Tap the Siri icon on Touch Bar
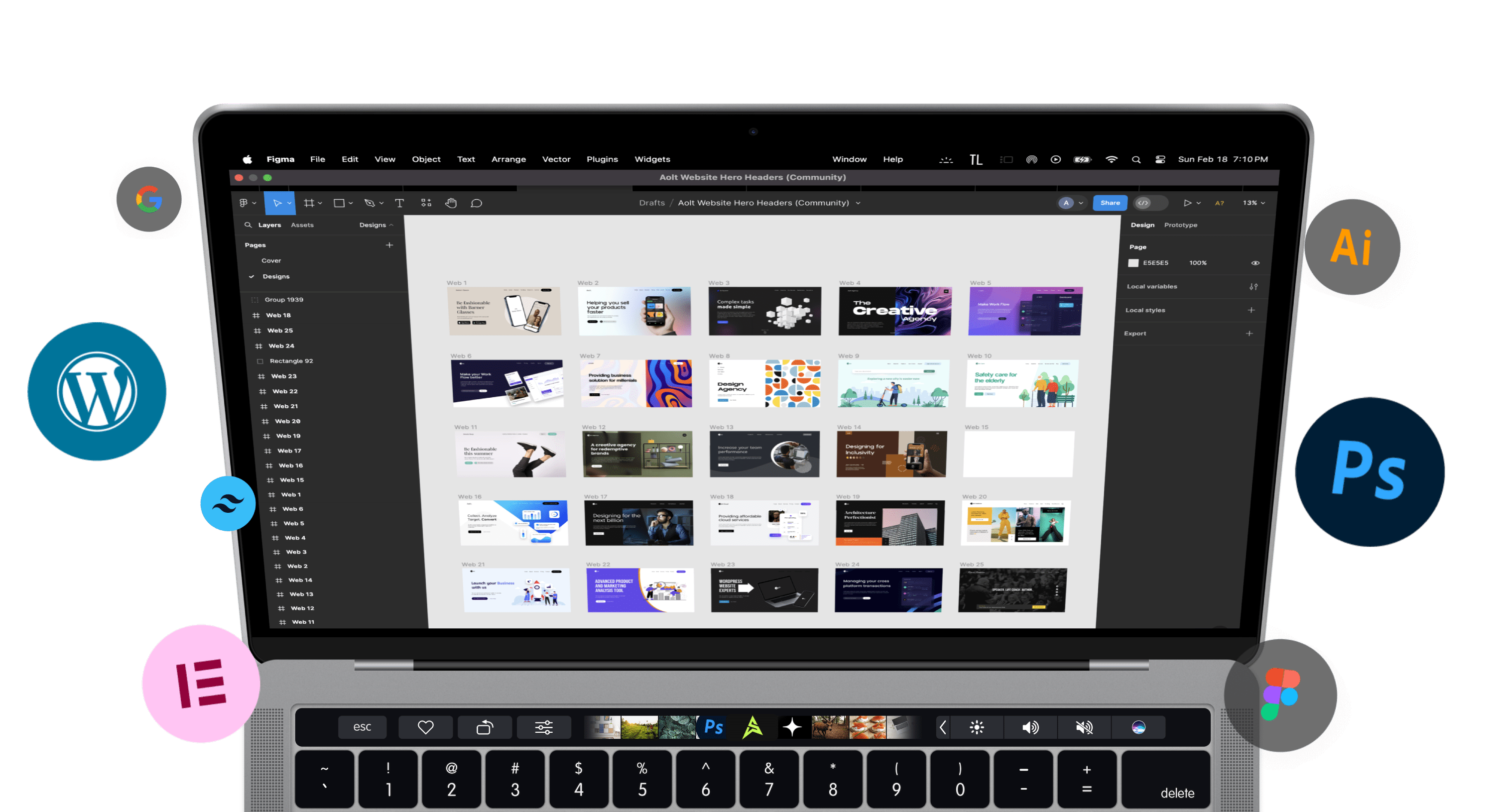This screenshot has height=812, width=1494. [1138, 727]
